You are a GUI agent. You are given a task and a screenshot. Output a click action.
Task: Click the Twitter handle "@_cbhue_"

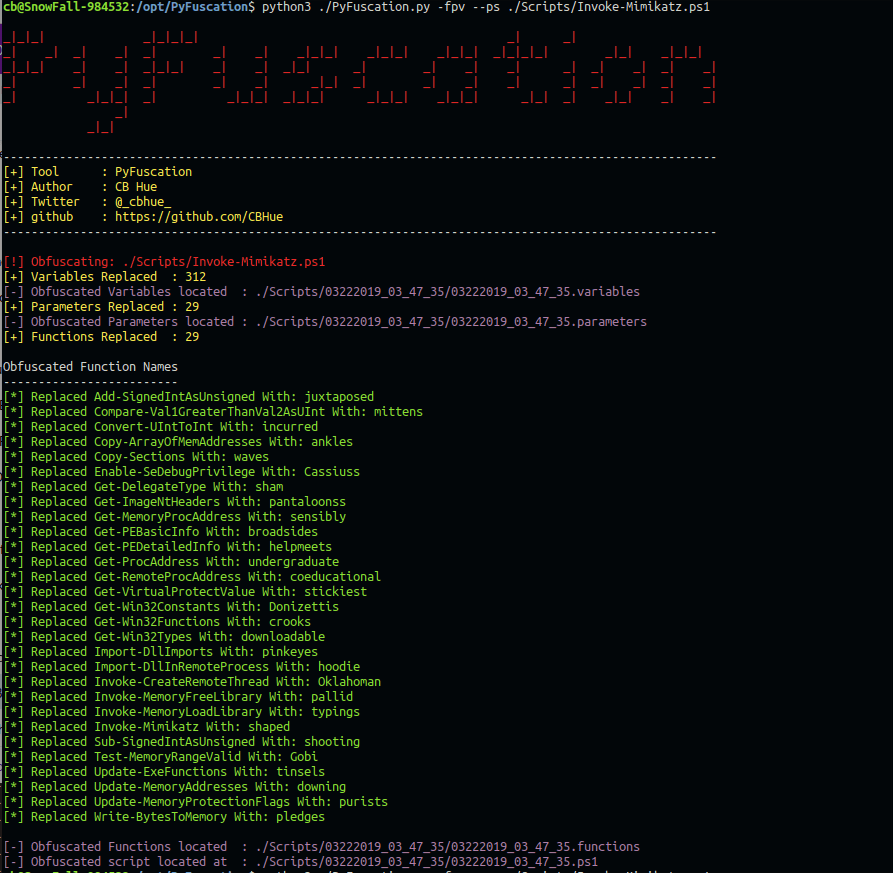click(x=143, y=202)
